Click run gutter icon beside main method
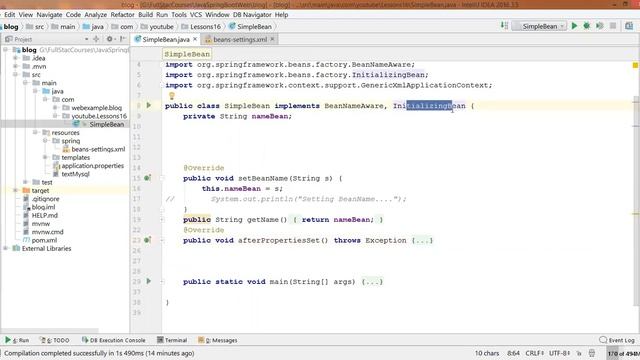Image resolution: width=640 pixels, height=360 pixels. (149, 281)
